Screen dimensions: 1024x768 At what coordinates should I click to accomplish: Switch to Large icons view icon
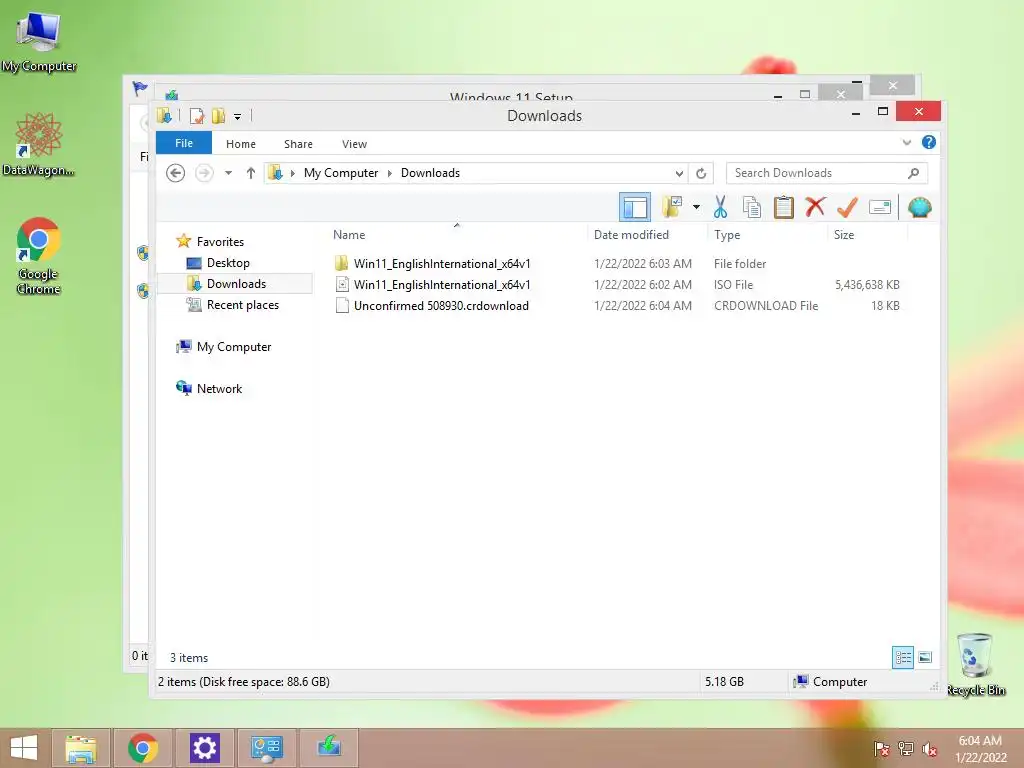(925, 657)
